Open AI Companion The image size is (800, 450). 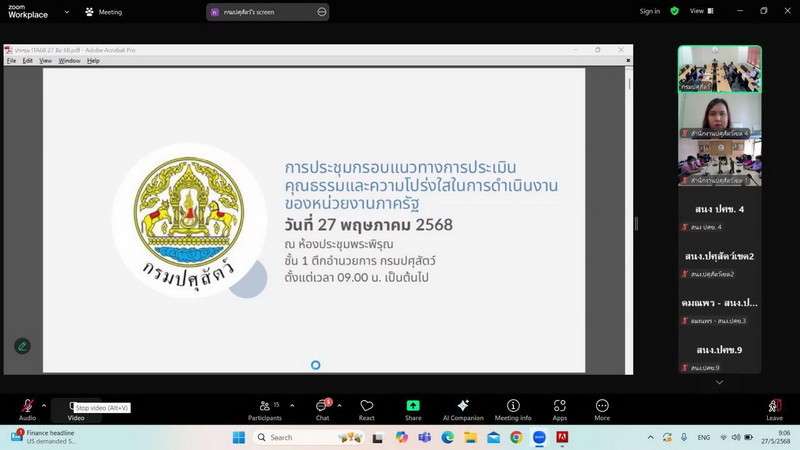coord(463,410)
